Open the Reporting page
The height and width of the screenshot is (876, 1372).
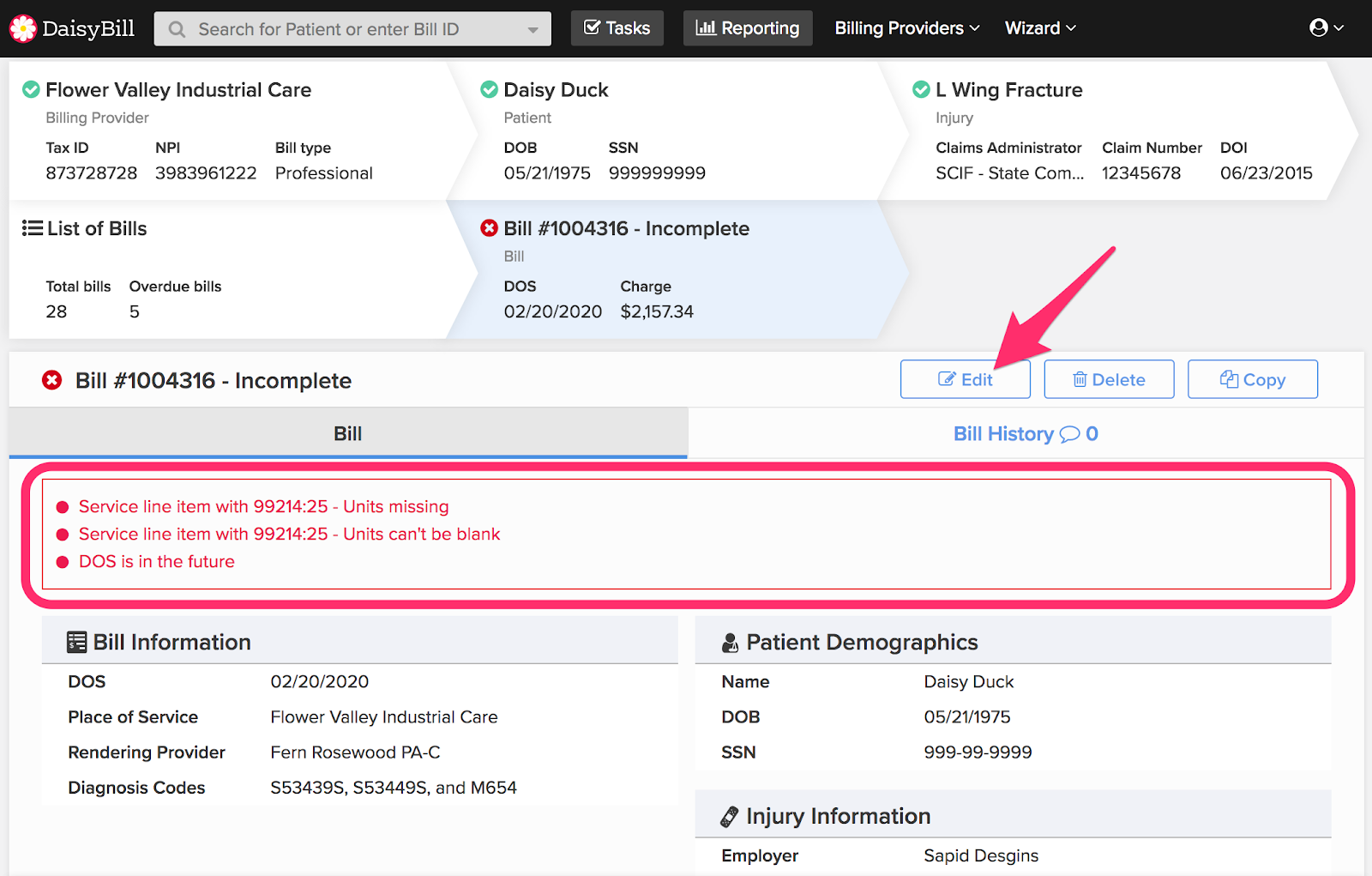pyautogui.click(x=748, y=28)
